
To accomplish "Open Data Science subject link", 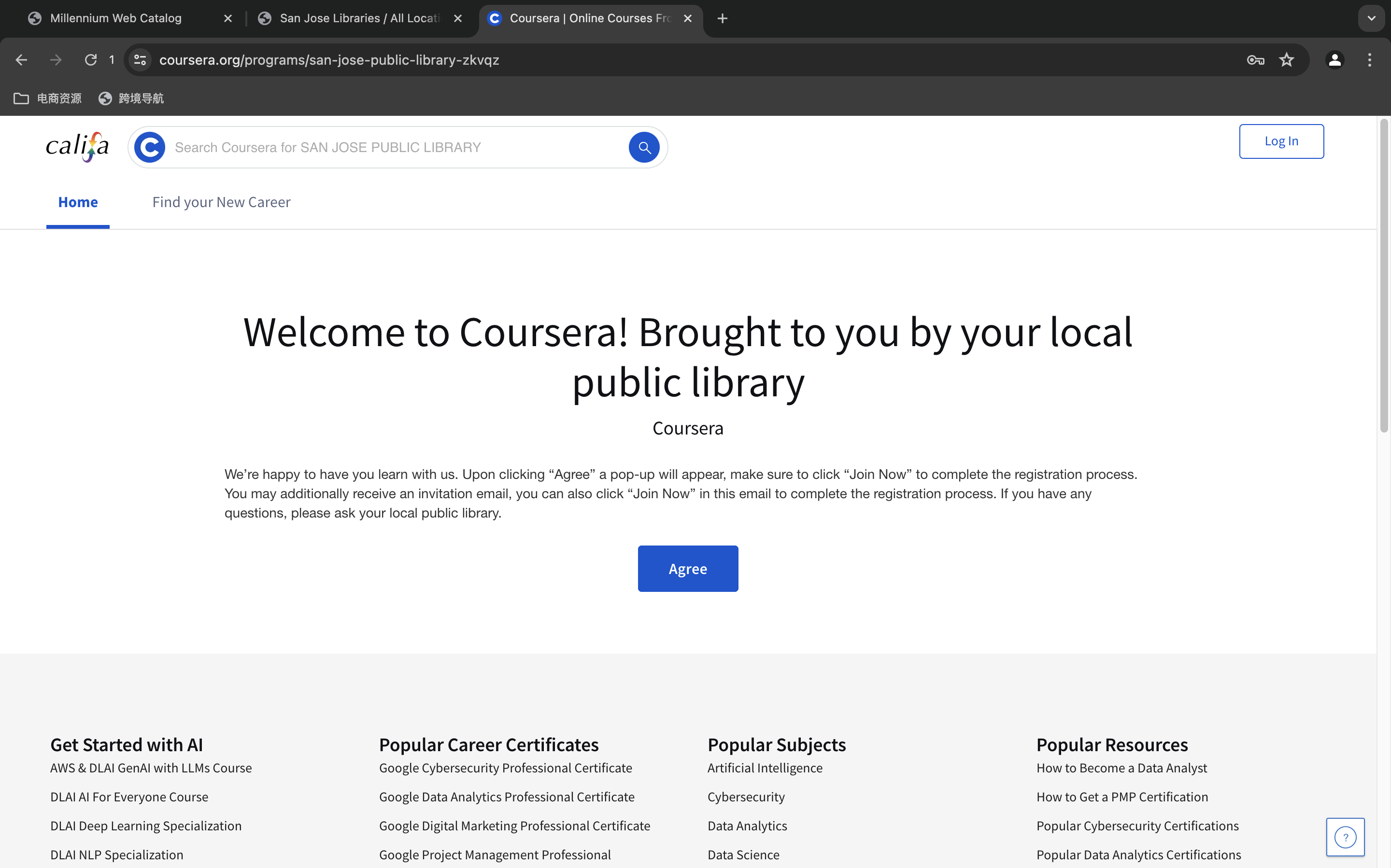I will pyautogui.click(x=743, y=855).
